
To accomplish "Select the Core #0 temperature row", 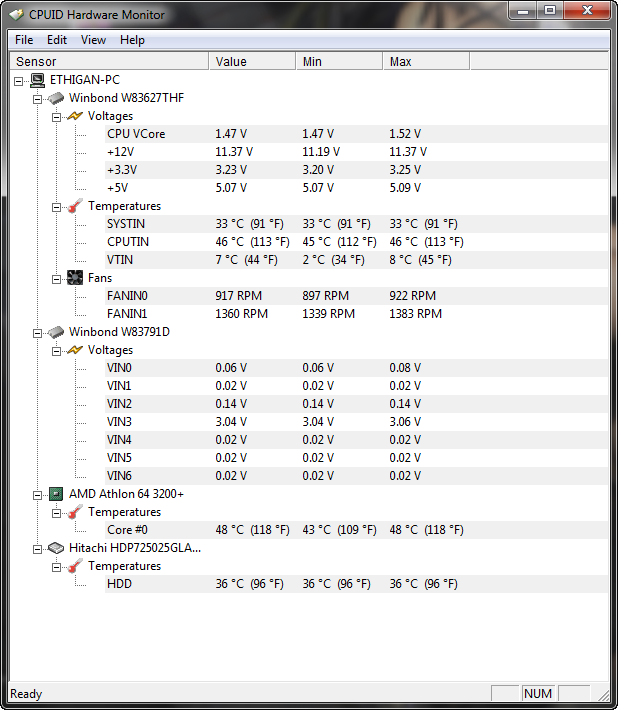I will pyautogui.click(x=356, y=530).
